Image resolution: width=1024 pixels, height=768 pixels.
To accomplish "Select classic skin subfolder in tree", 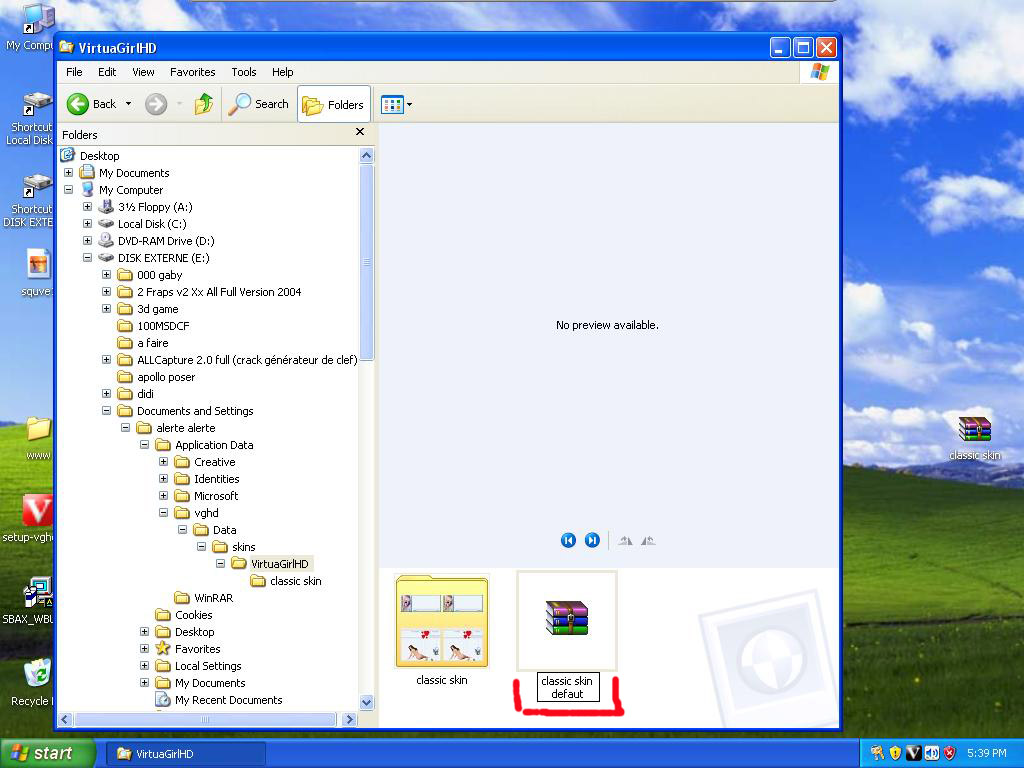I will coord(296,581).
